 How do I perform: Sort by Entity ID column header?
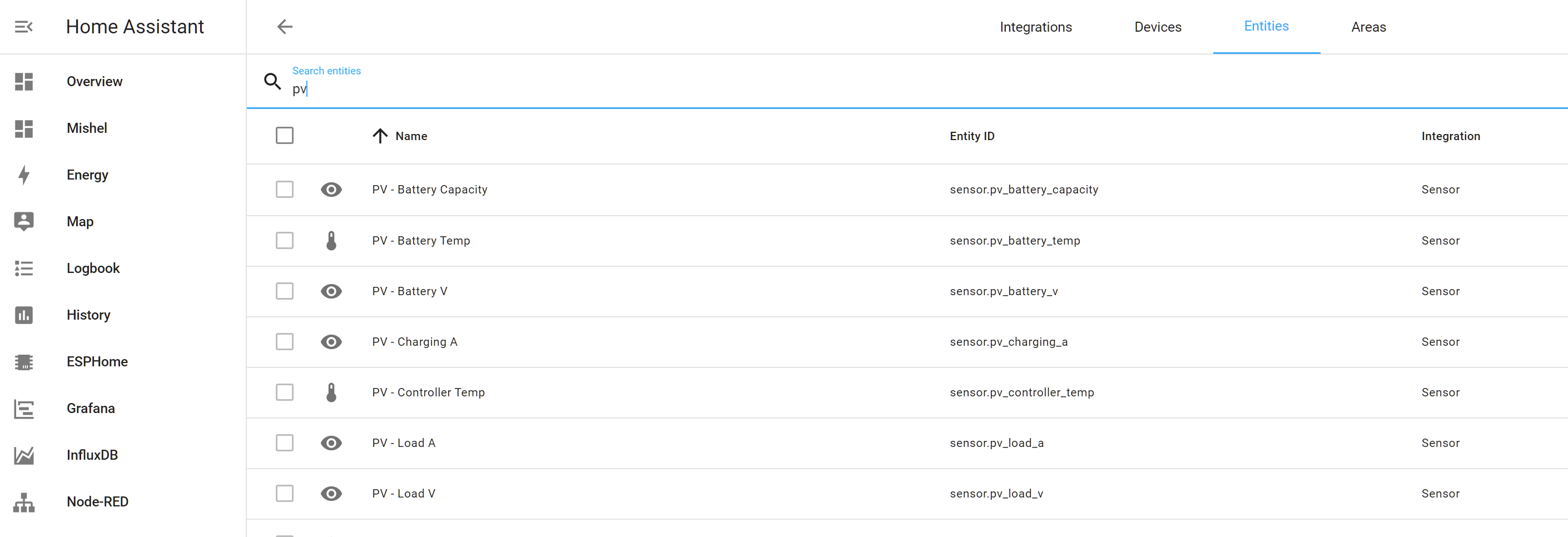971,136
